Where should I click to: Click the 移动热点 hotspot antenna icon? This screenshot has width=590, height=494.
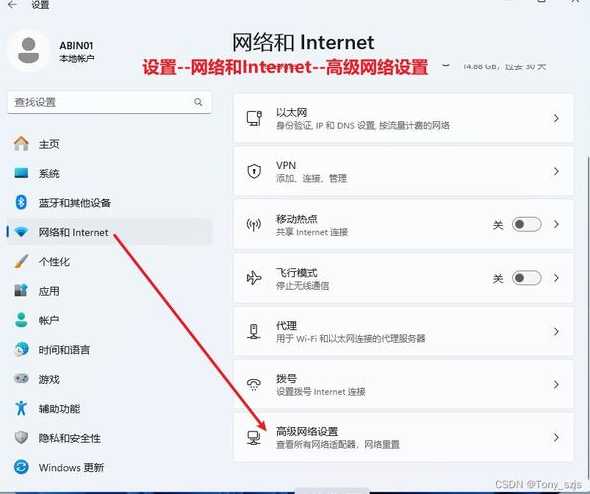click(254, 225)
